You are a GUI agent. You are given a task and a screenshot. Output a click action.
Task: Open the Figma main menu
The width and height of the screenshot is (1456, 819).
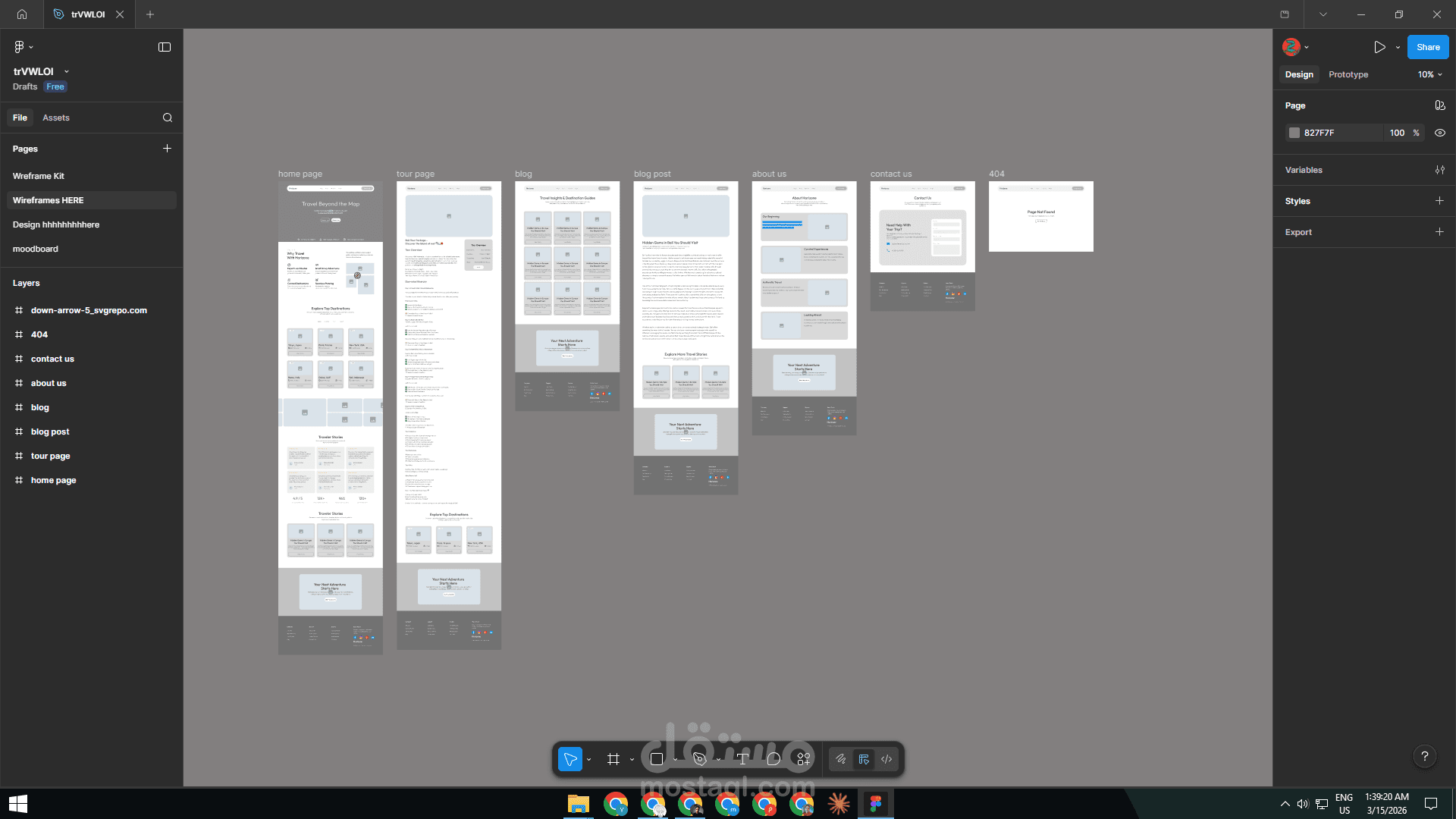pos(20,47)
